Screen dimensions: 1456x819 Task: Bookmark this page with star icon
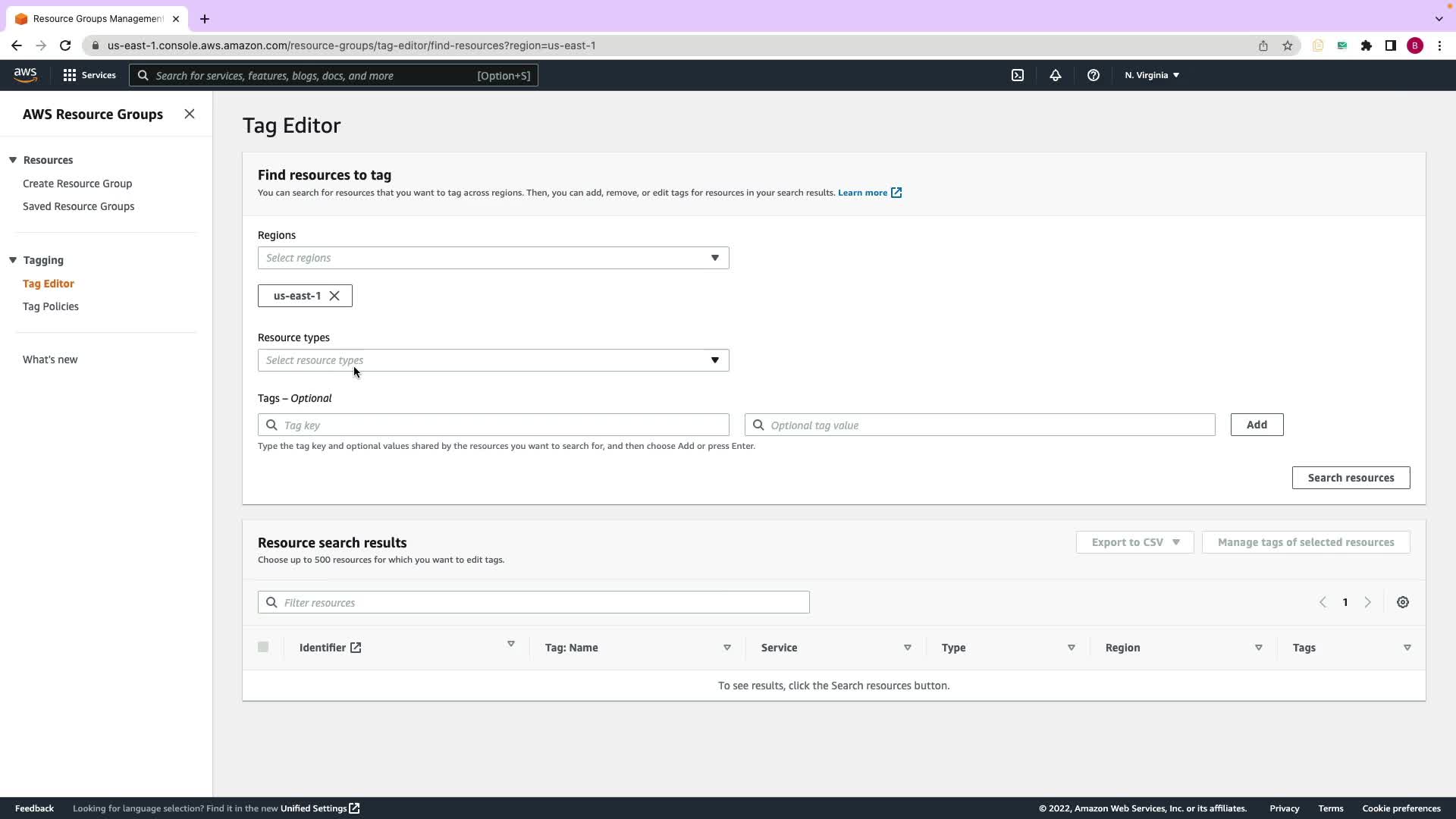point(1287,45)
